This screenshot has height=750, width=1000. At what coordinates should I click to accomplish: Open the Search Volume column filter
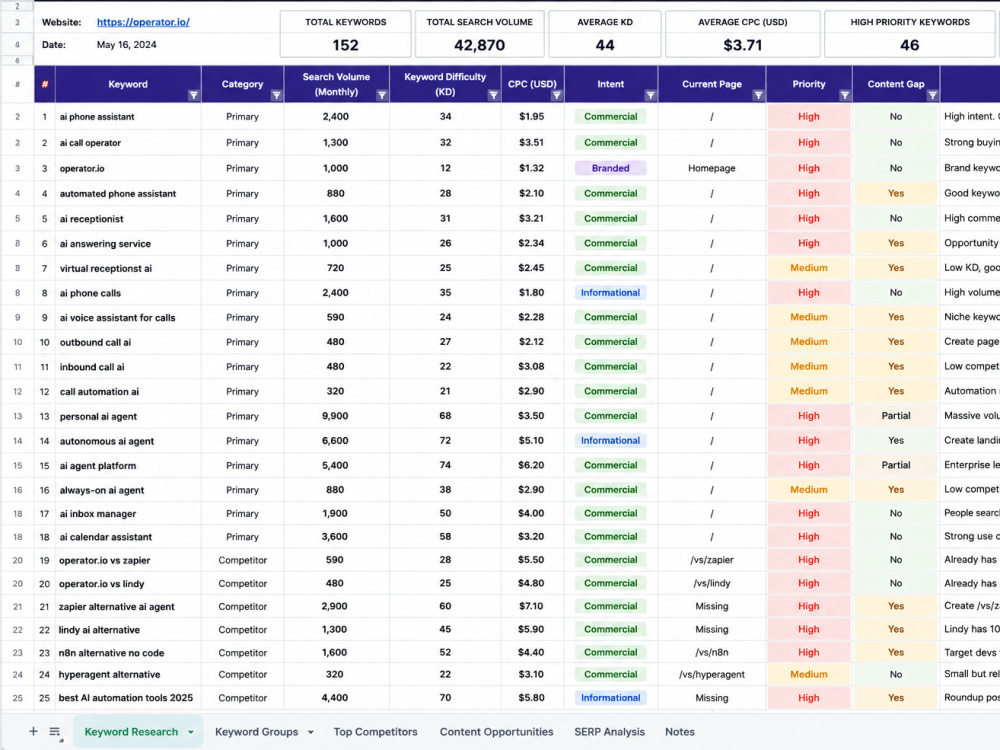382,96
